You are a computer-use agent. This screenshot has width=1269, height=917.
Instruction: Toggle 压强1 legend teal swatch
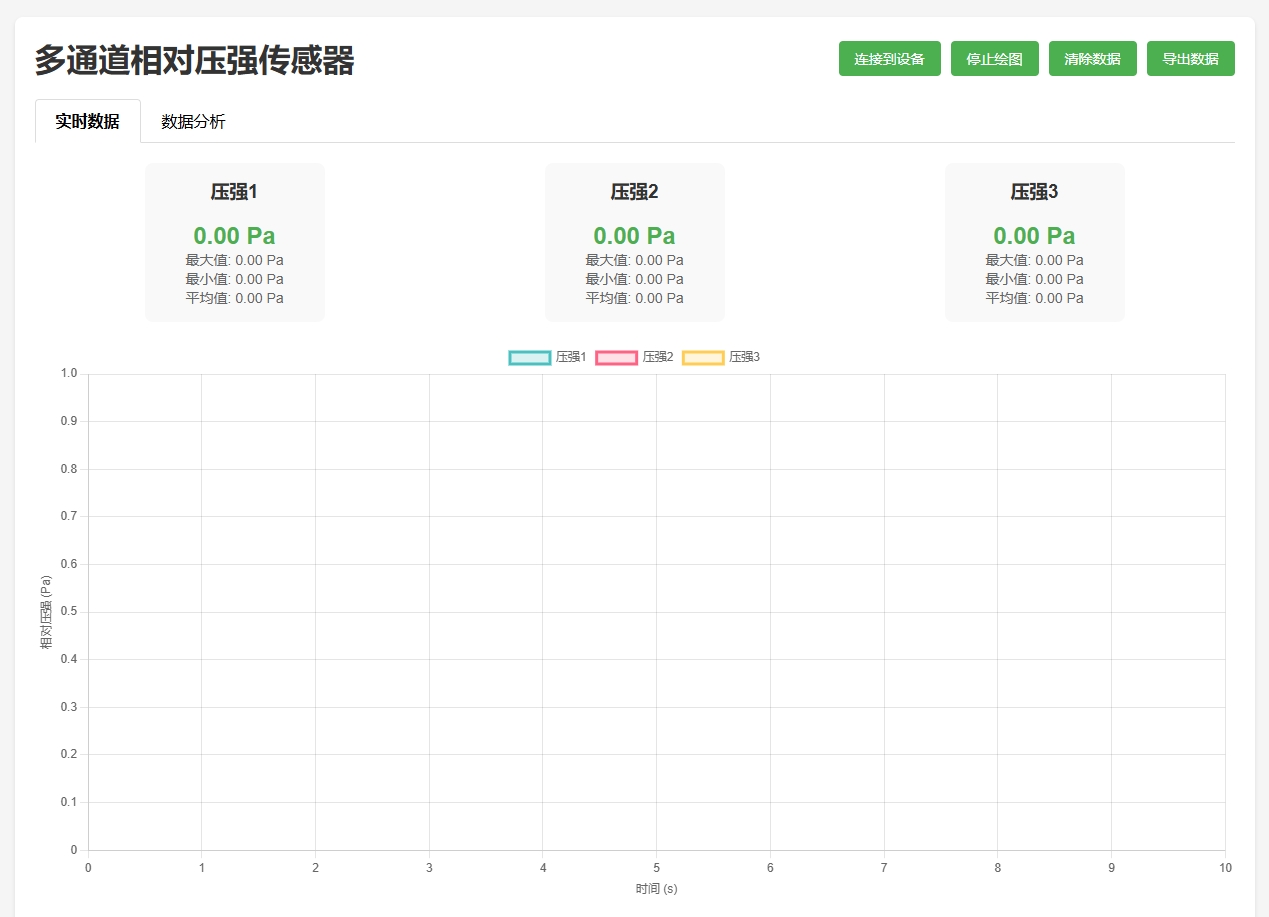(529, 358)
